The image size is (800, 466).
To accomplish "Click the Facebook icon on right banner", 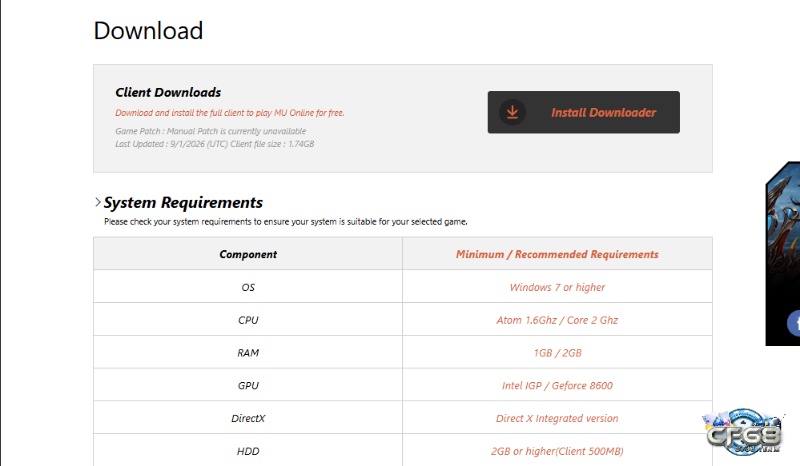I will click(x=794, y=324).
